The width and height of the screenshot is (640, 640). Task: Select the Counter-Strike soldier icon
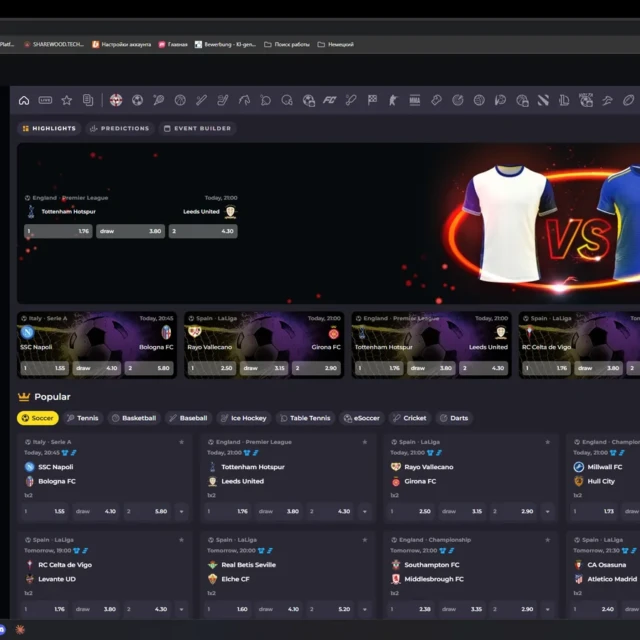pos(393,100)
